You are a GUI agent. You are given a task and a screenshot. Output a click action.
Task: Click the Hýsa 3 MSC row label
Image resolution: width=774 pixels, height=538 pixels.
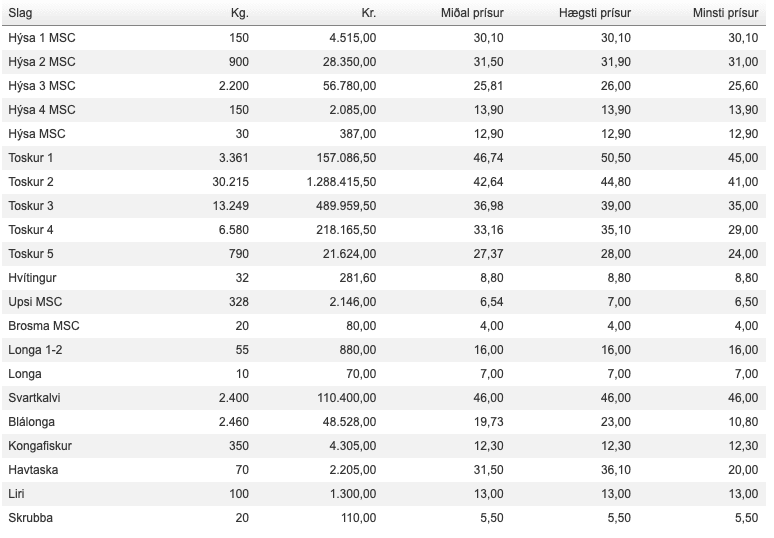tap(42, 86)
